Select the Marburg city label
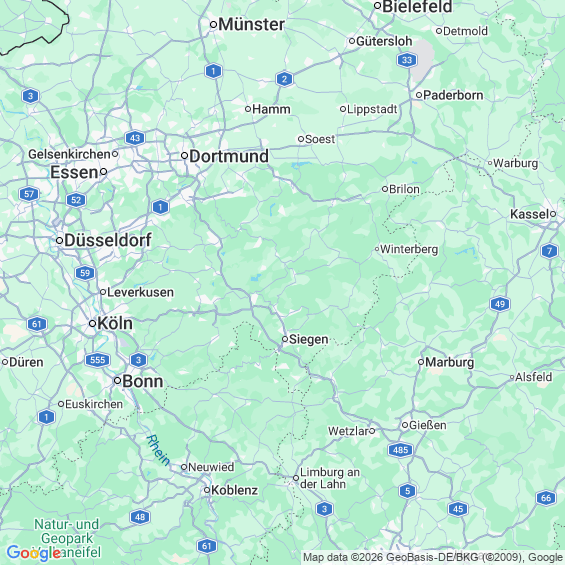The width and height of the screenshot is (565, 565). (449, 362)
